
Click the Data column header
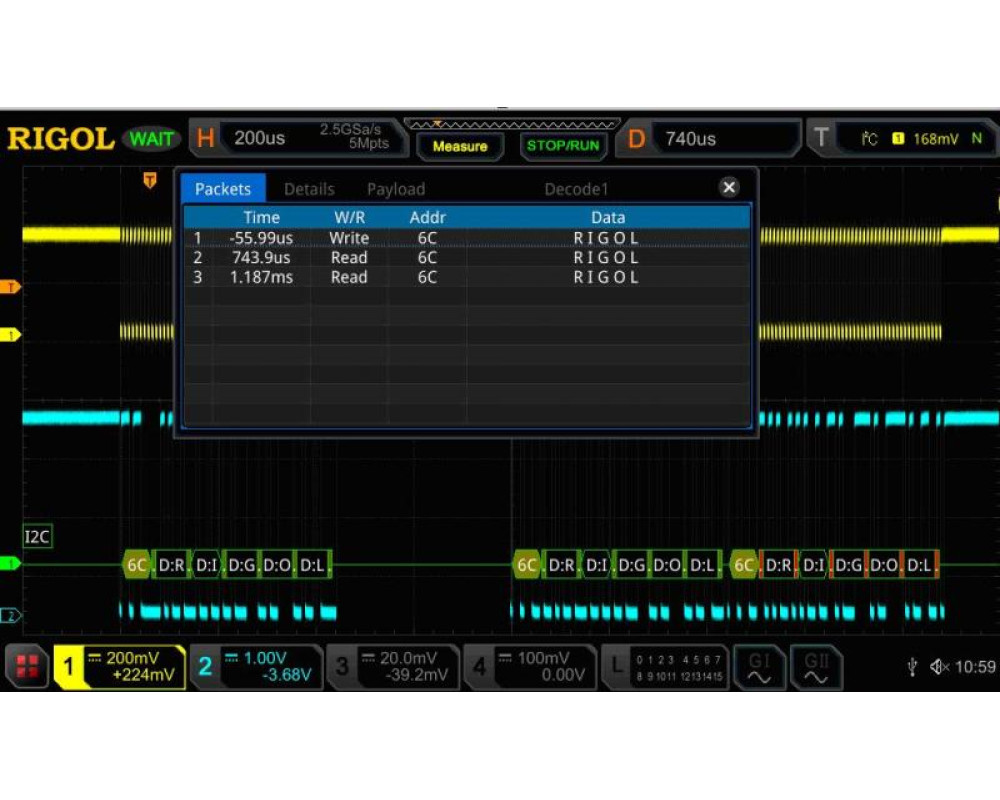click(608, 218)
